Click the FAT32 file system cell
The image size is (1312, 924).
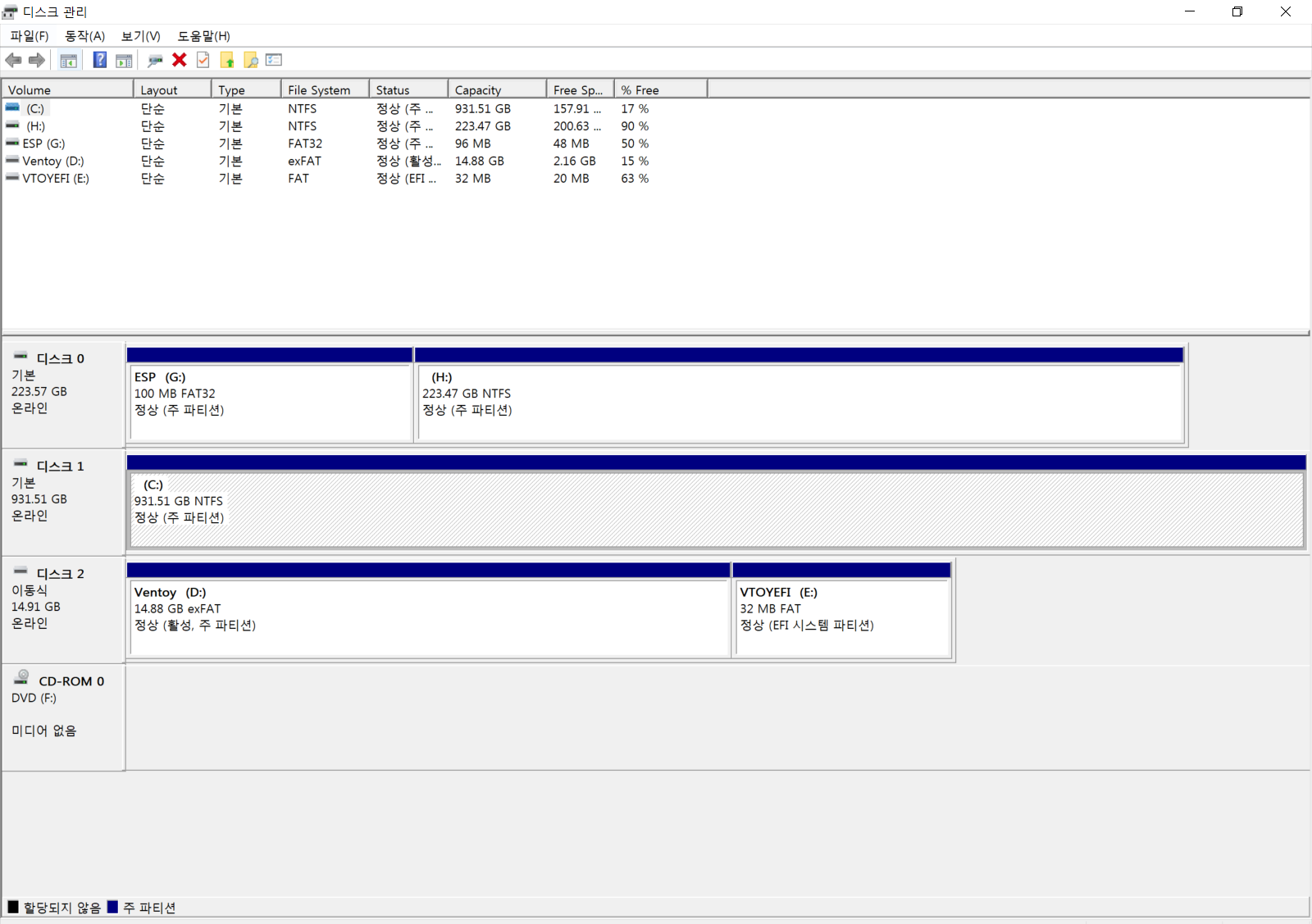[x=305, y=143]
